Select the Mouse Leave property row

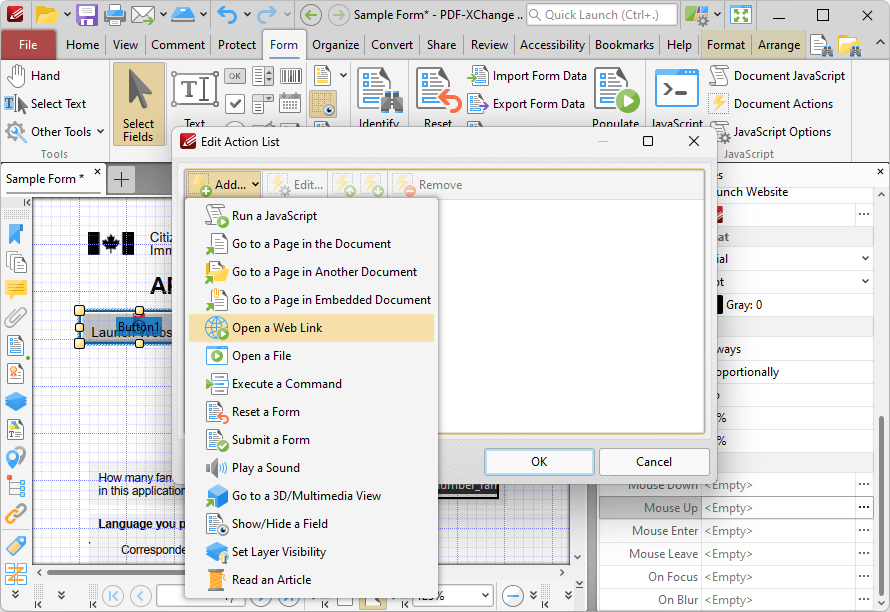[x=736, y=554]
